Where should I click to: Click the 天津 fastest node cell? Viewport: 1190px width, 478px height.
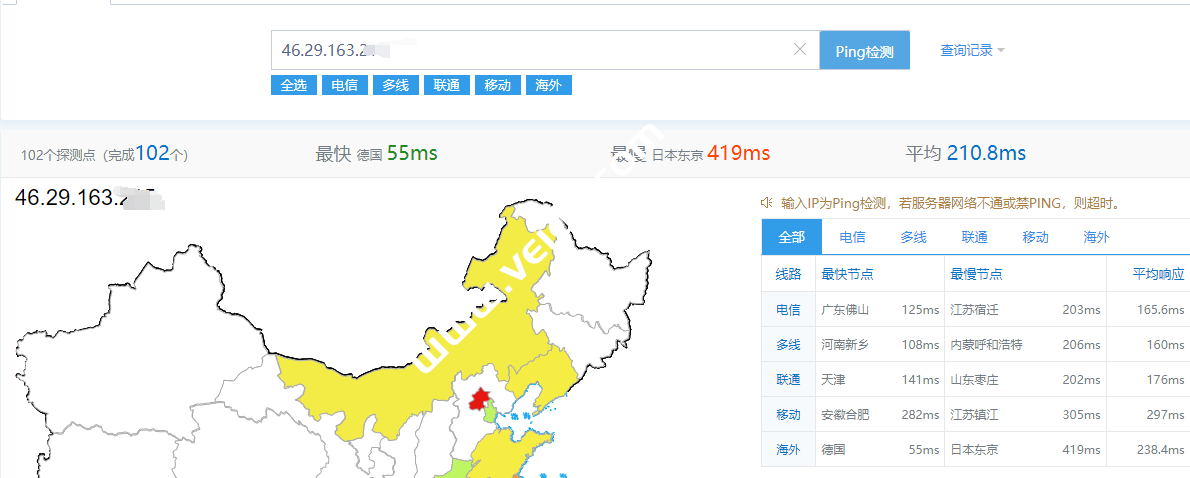coord(833,379)
